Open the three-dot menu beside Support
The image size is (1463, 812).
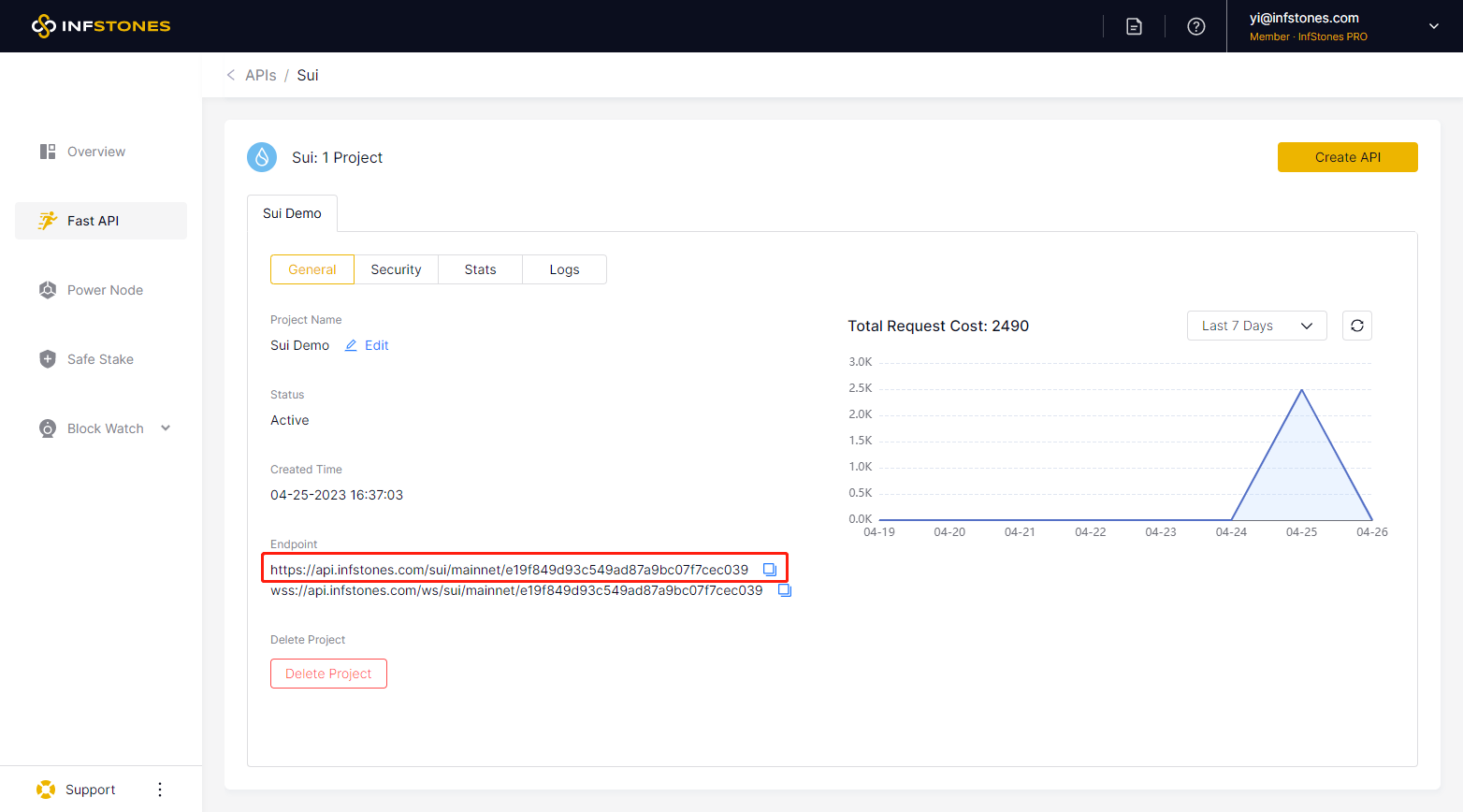160,790
